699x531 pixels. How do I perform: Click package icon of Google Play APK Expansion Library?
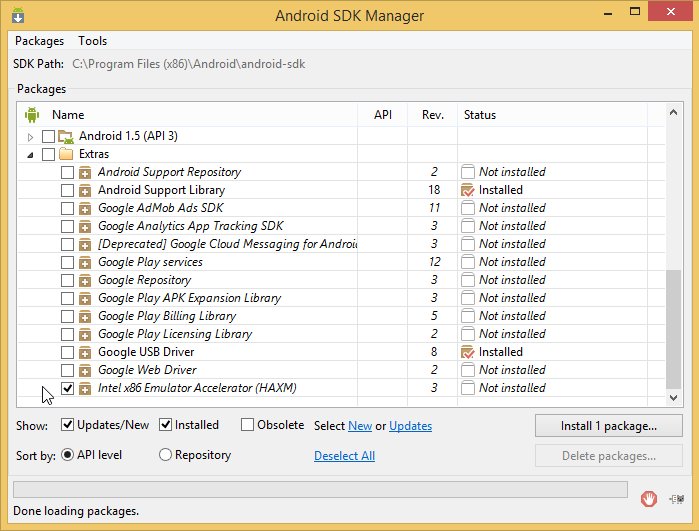click(85, 298)
